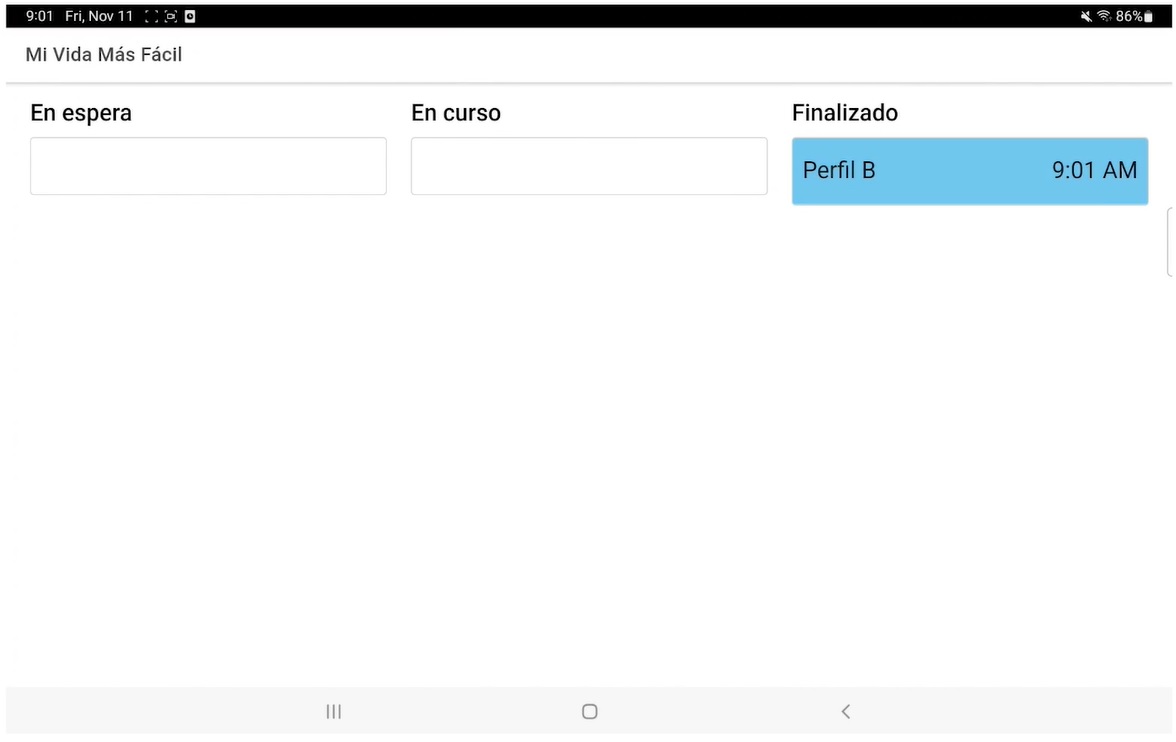1176x742 pixels.
Task: Click the empty En espera box
Action: (x=208, y=166)
